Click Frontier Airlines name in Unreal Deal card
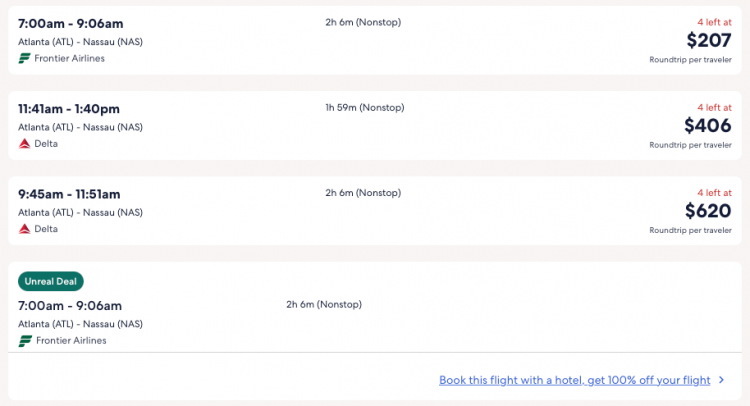 (71, 341)
